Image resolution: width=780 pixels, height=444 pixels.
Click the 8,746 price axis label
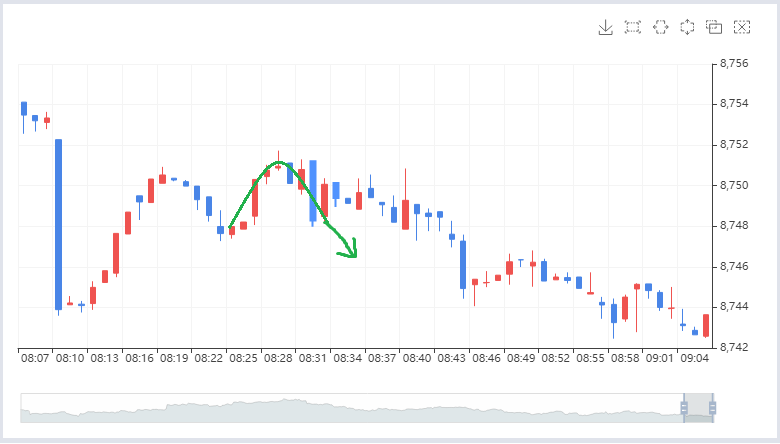pos(734,266)
